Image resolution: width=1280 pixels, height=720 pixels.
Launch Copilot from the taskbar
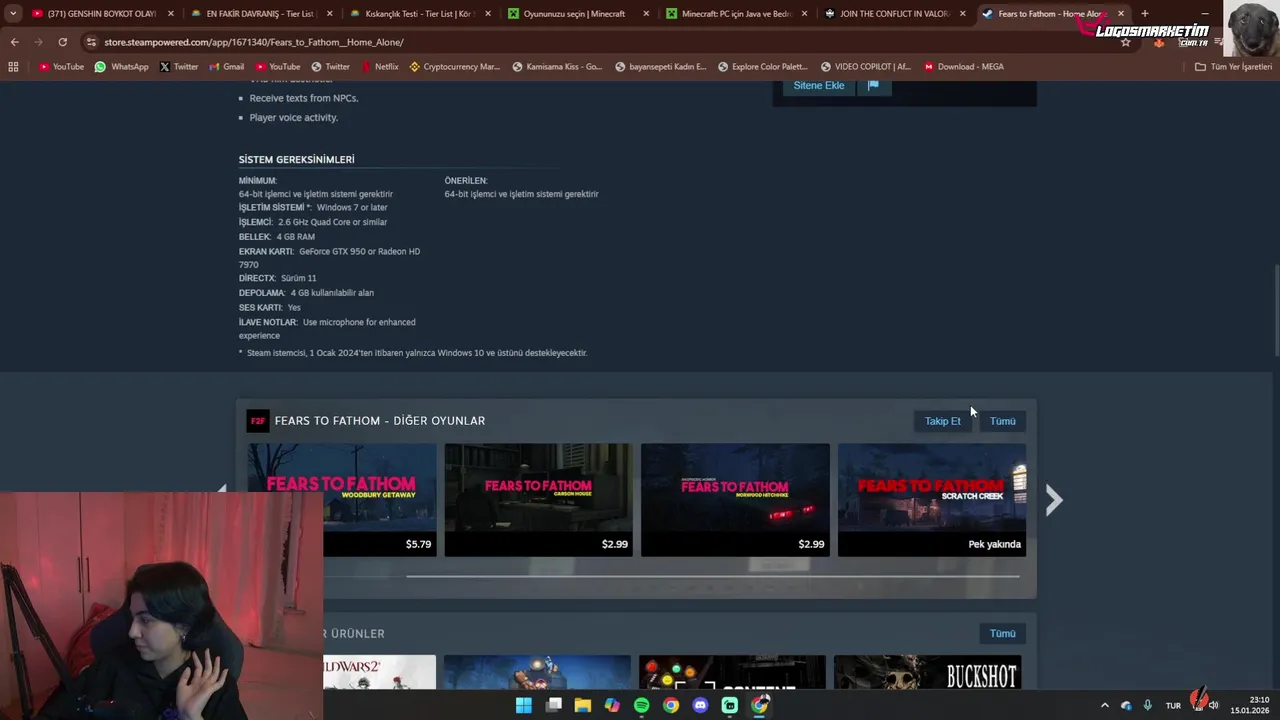(612, 705)
